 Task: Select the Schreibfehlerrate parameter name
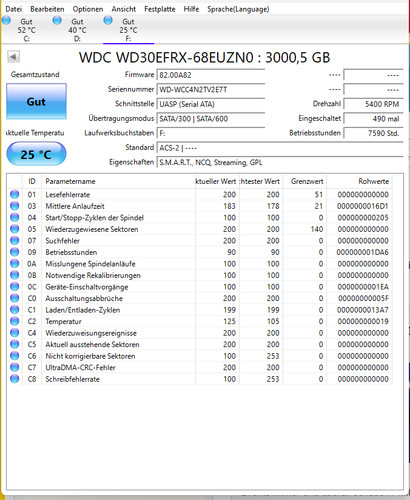[72, 379]
